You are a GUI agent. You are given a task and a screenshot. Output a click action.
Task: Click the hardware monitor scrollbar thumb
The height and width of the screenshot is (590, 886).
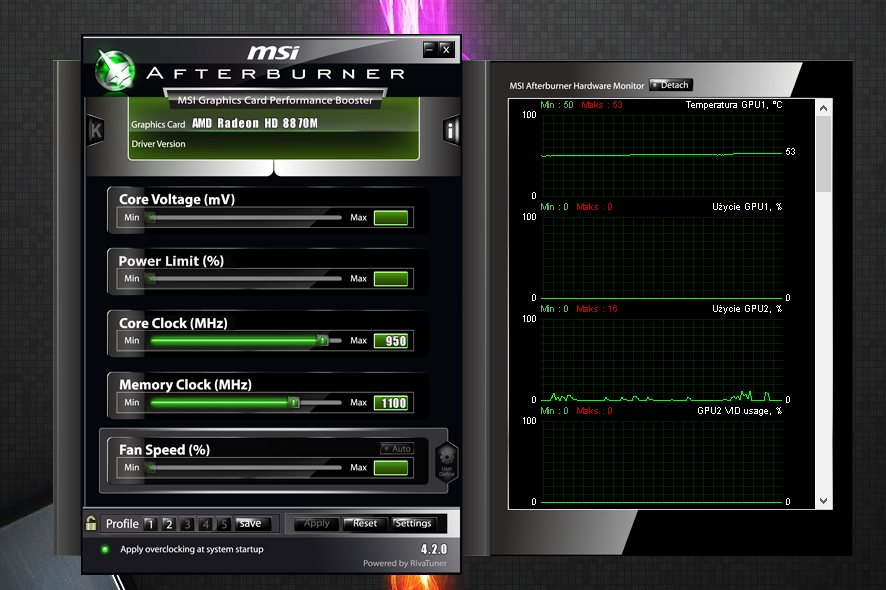[x=824, y=154]
